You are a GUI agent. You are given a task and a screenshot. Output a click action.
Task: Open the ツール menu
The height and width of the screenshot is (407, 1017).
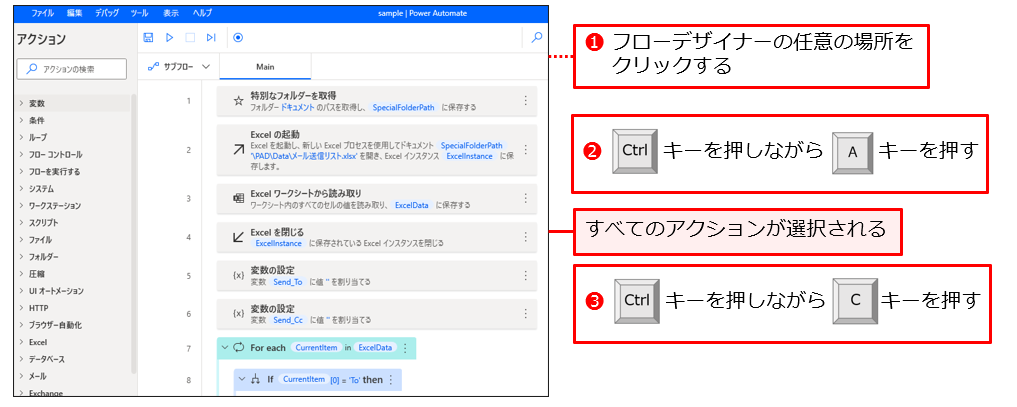pyautogui.click(x=139, y=13)
